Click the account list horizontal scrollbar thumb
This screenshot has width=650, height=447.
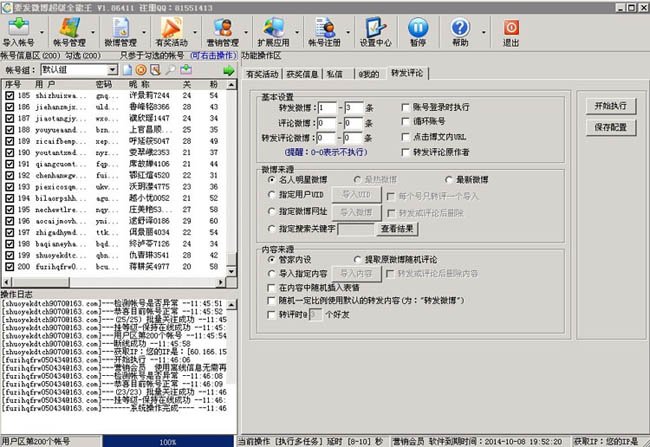point(40,282)
